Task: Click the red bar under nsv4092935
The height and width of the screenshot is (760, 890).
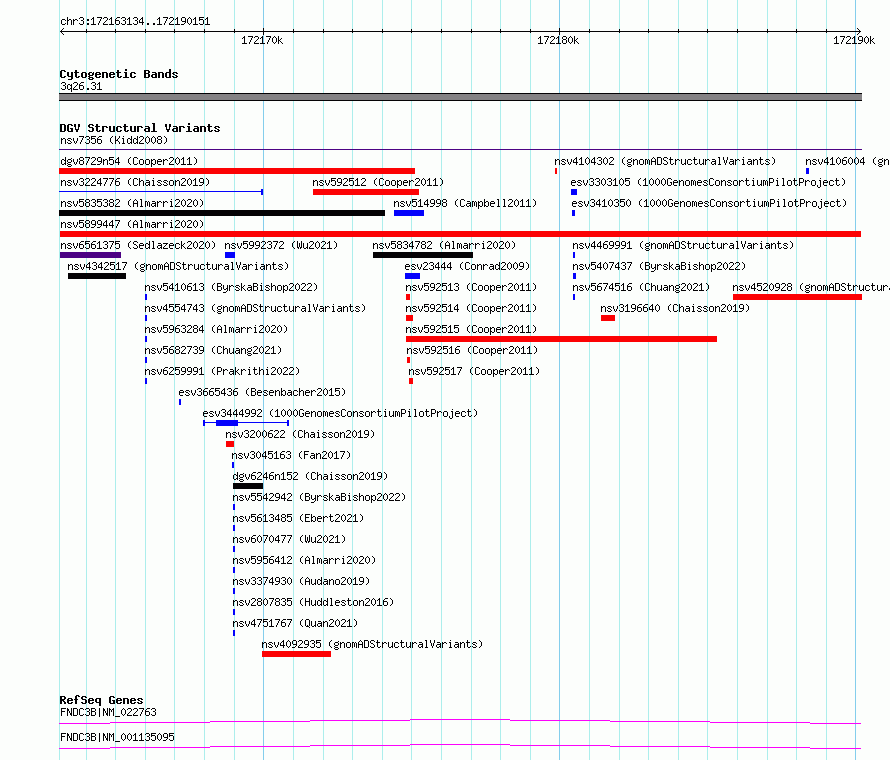Action: (x=296, y=654)
